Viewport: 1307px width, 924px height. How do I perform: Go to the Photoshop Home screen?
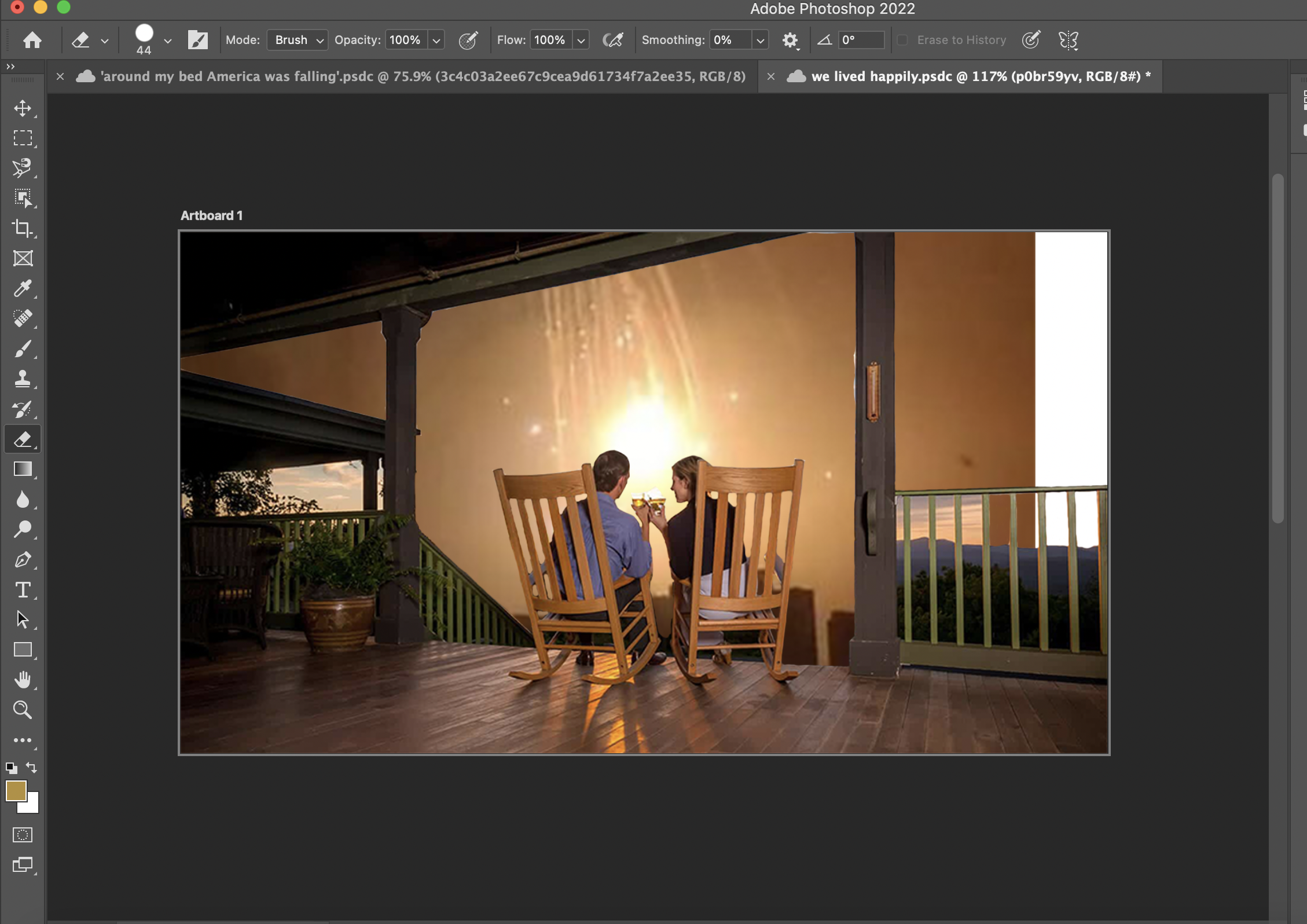pos(33,39)
